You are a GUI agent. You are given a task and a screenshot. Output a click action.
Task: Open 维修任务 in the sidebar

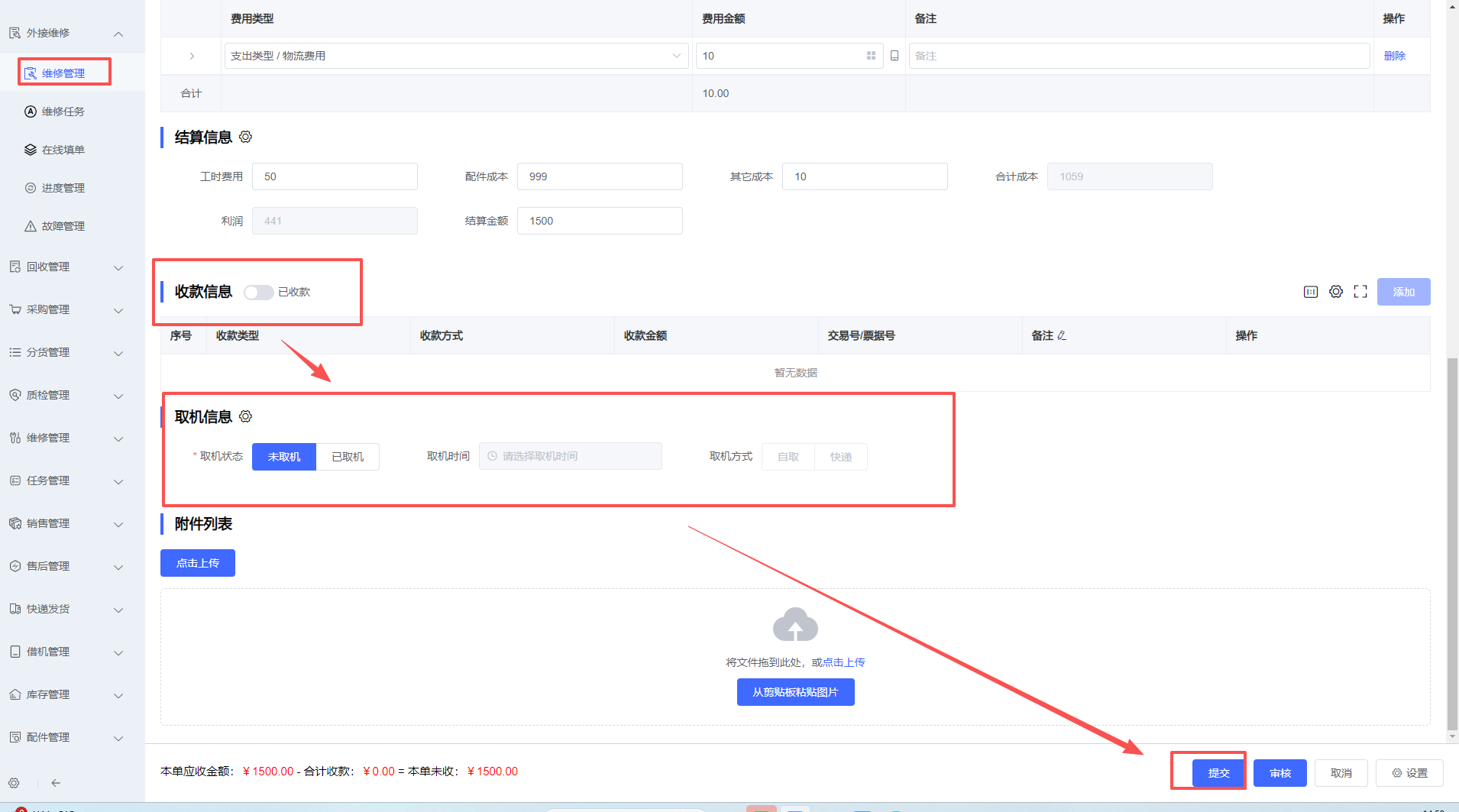click(x=63, y=112)
